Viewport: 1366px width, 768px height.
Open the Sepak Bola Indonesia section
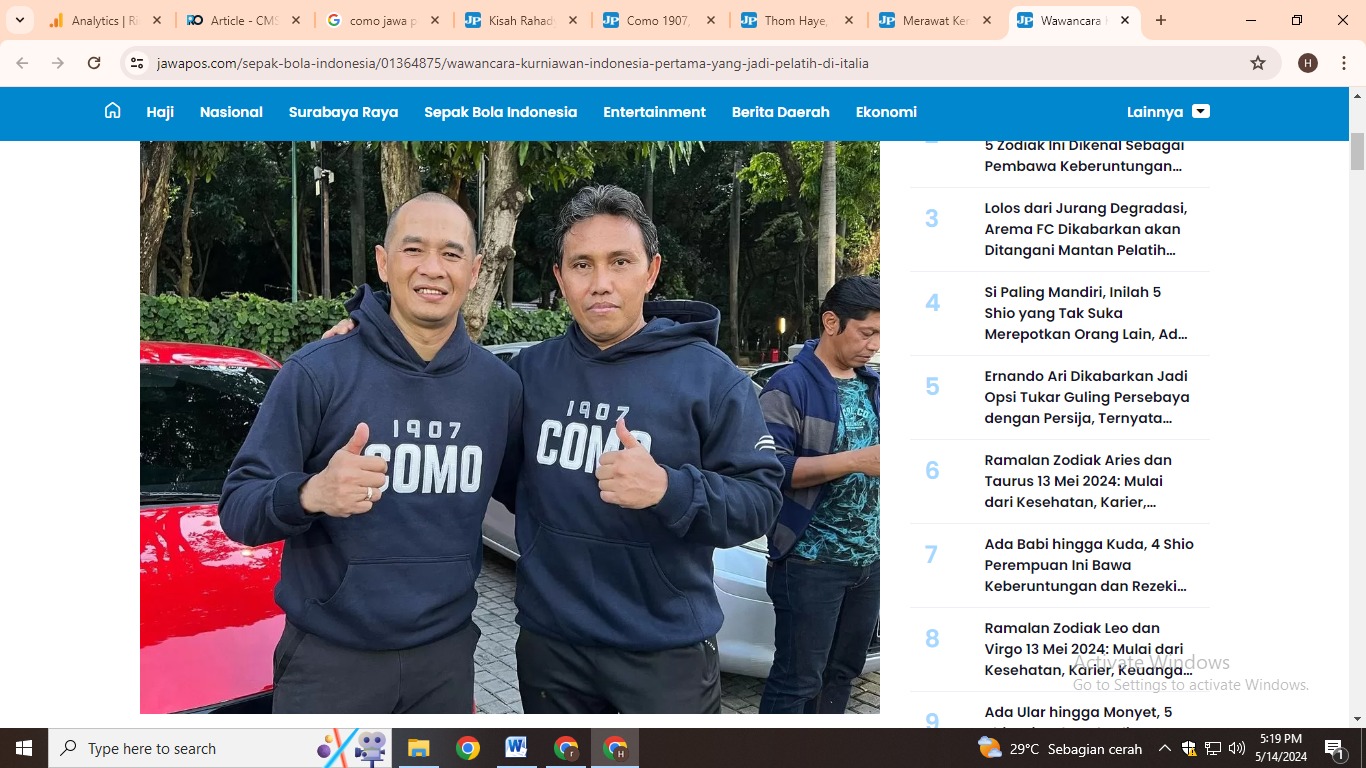[x=500, y=112]
